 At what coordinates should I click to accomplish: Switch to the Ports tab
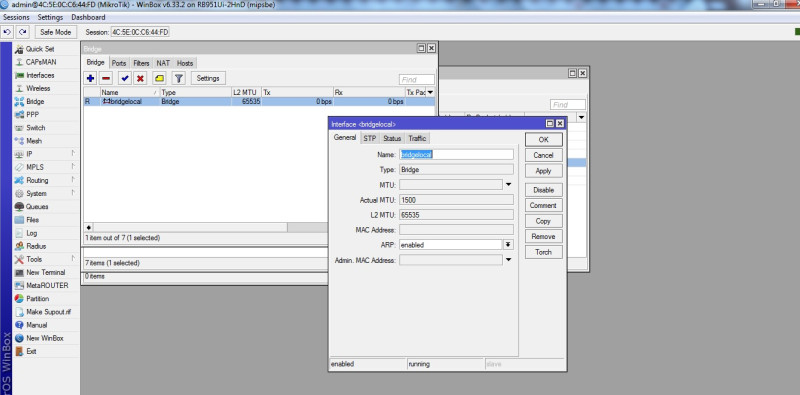click(119, 63)
